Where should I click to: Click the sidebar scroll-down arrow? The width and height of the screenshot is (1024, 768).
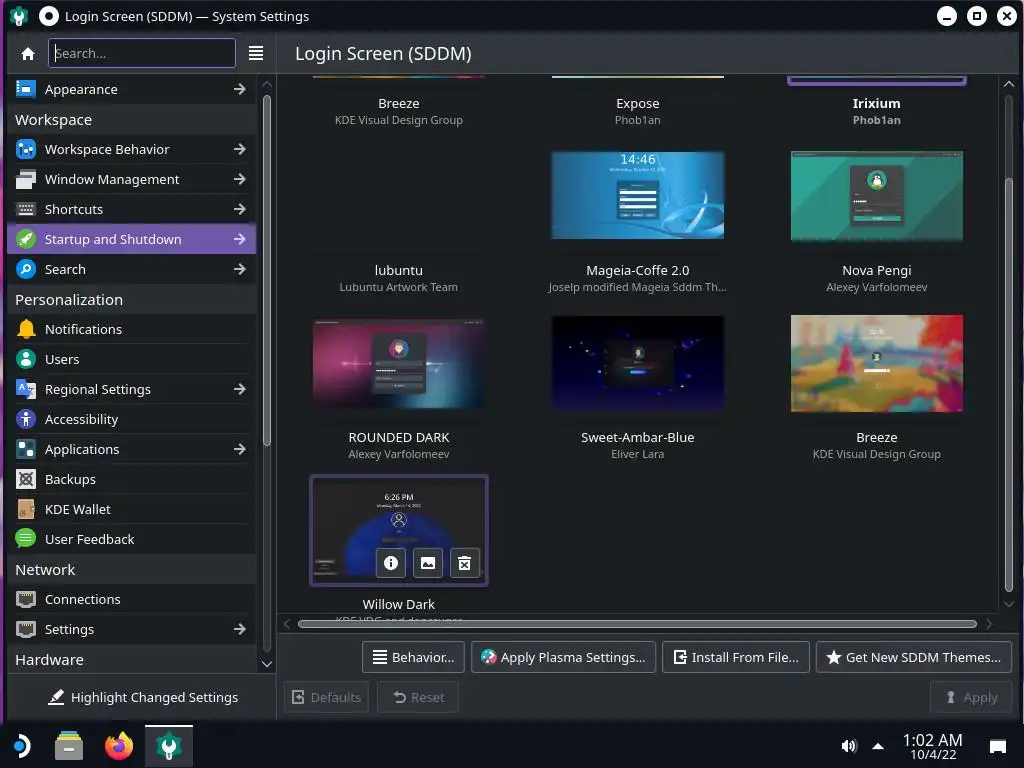tap(266, 664)
